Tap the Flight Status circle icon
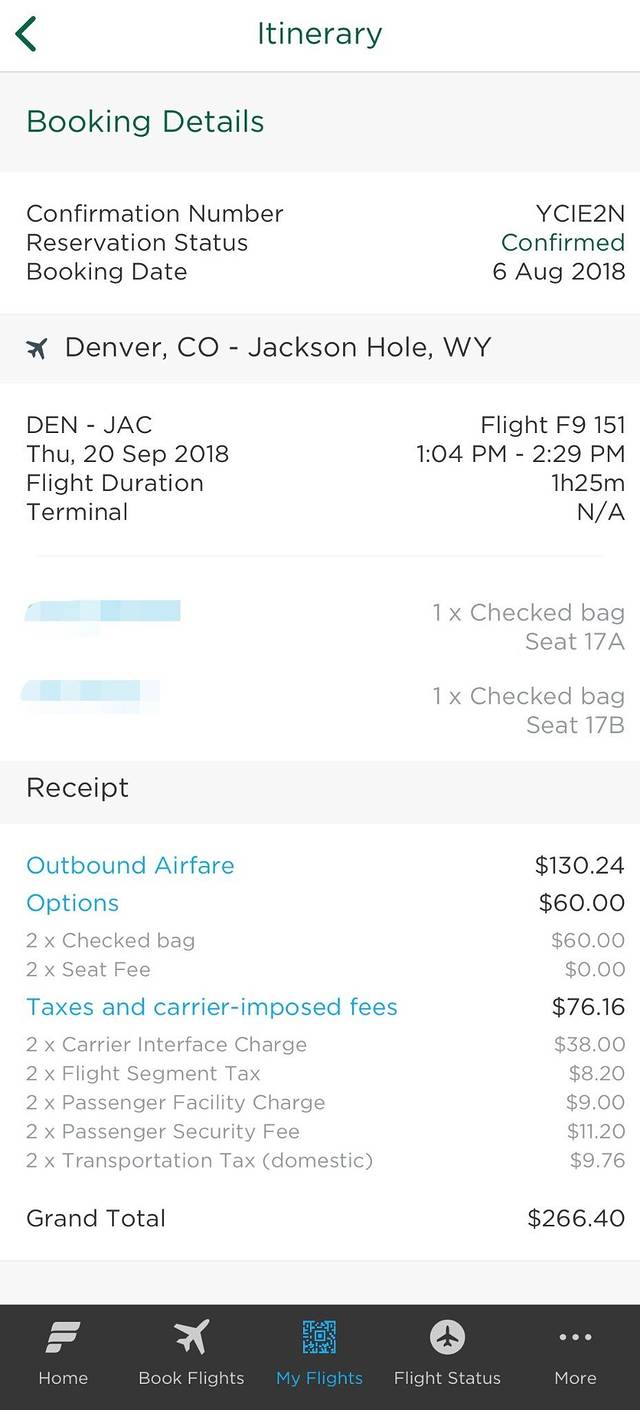The width and height of the screenshot is (640, 1410). point(447,1337)
